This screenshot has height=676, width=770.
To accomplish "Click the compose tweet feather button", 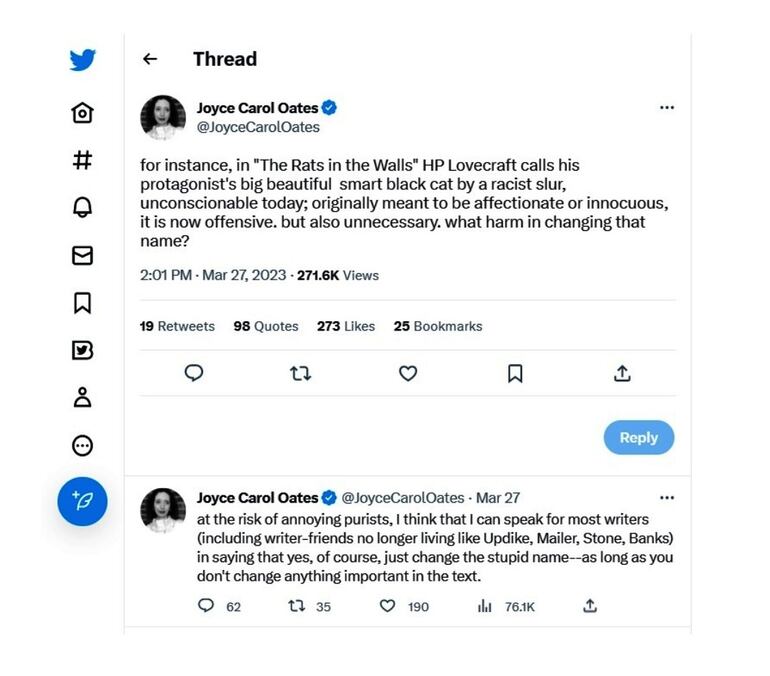I will tap(83, 501).
